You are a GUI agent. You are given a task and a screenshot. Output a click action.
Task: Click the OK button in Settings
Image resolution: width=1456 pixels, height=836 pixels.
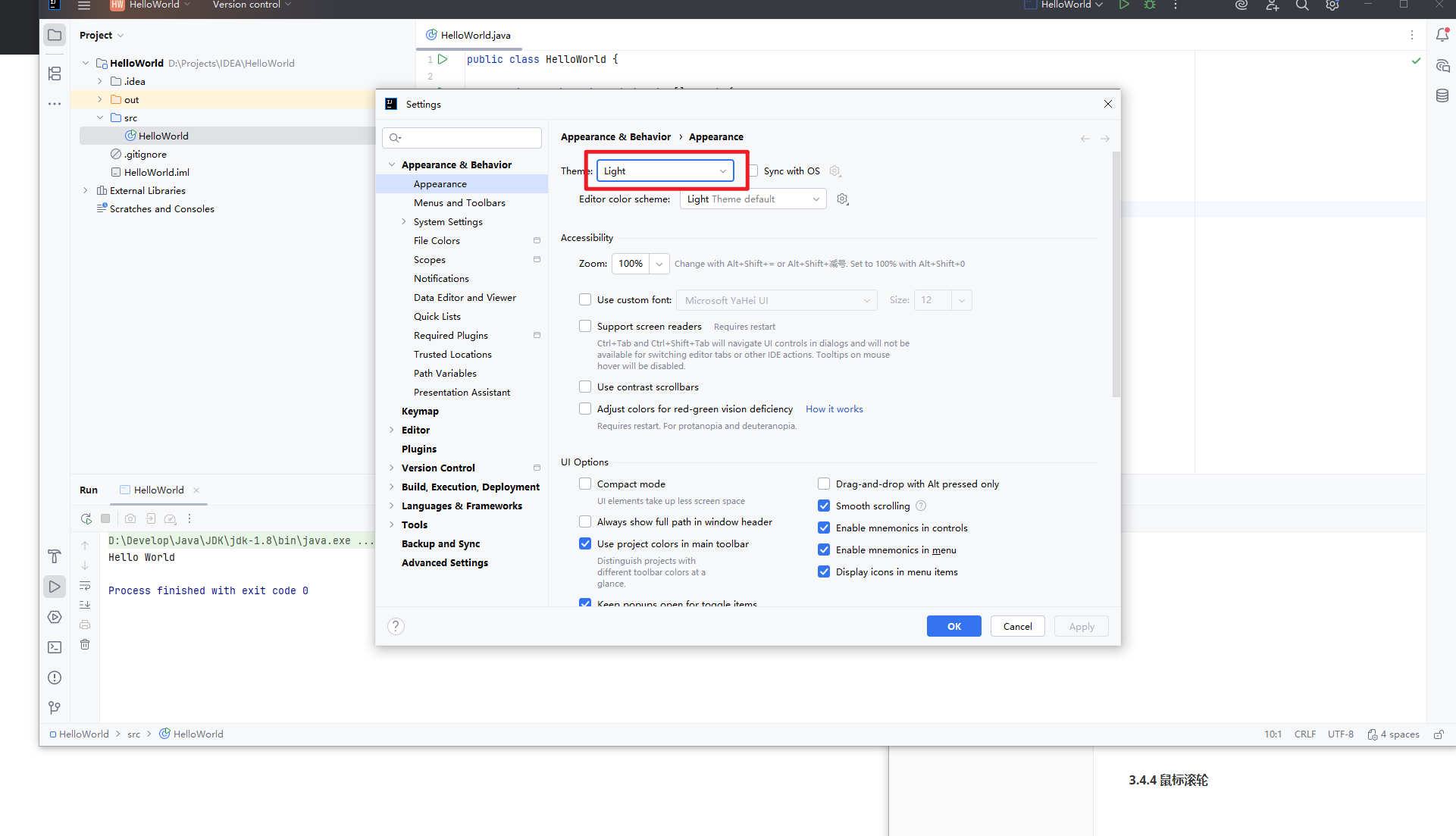(953, 626)
